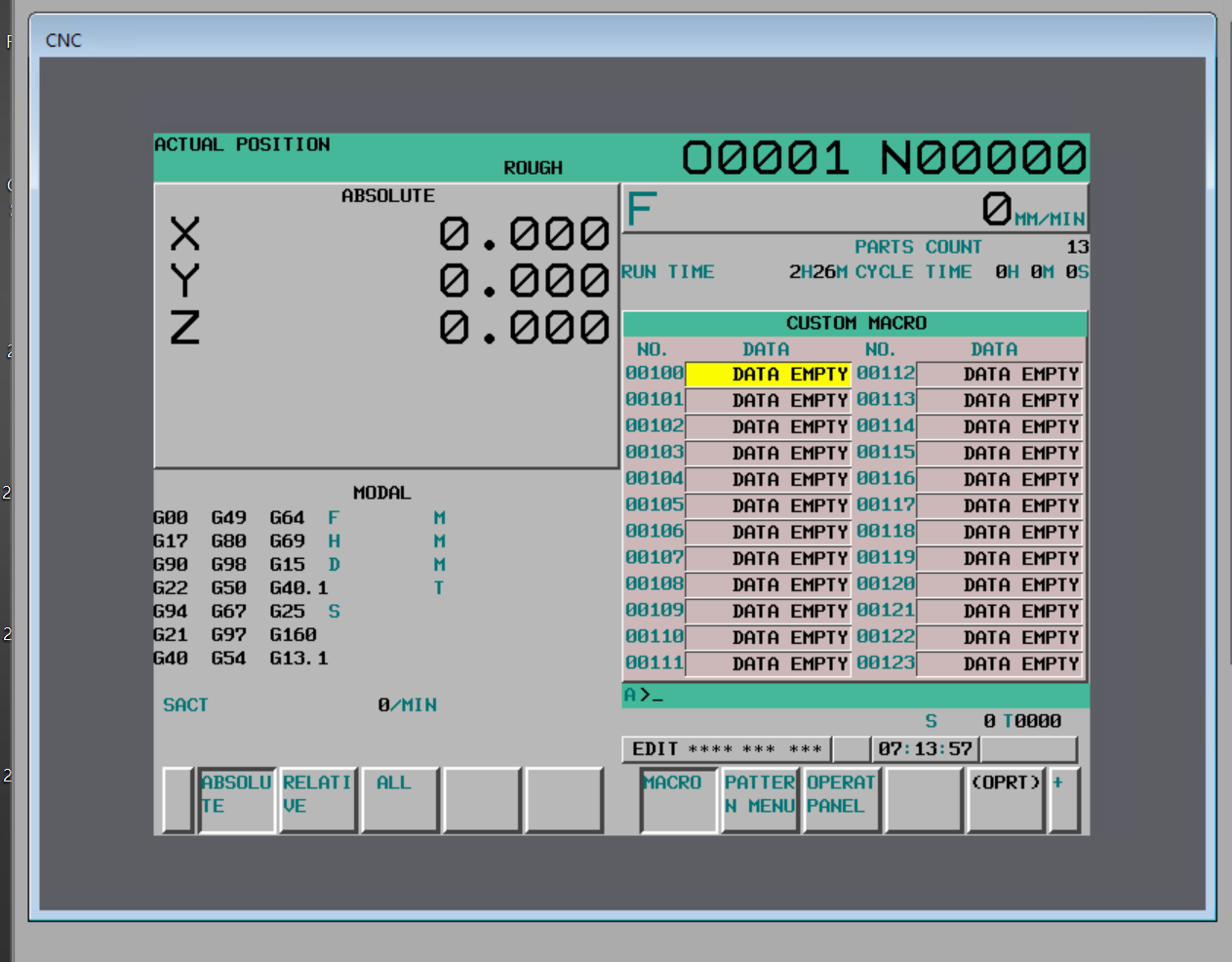Click the T0000 tool number readout
The width and height of the screenshot is (1232, 962).
1032,721
